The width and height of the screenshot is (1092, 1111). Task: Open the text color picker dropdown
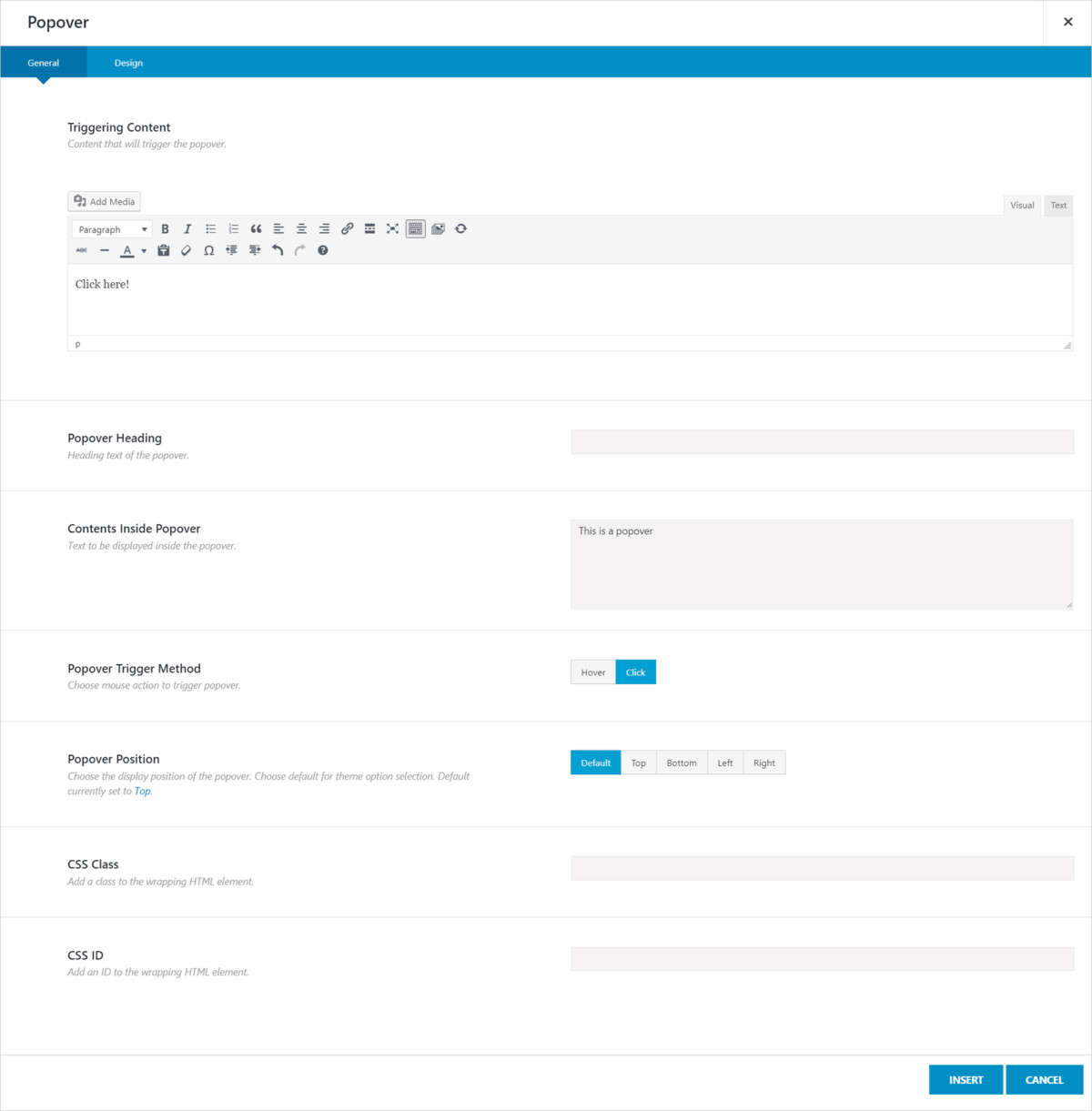coord(144,250)
